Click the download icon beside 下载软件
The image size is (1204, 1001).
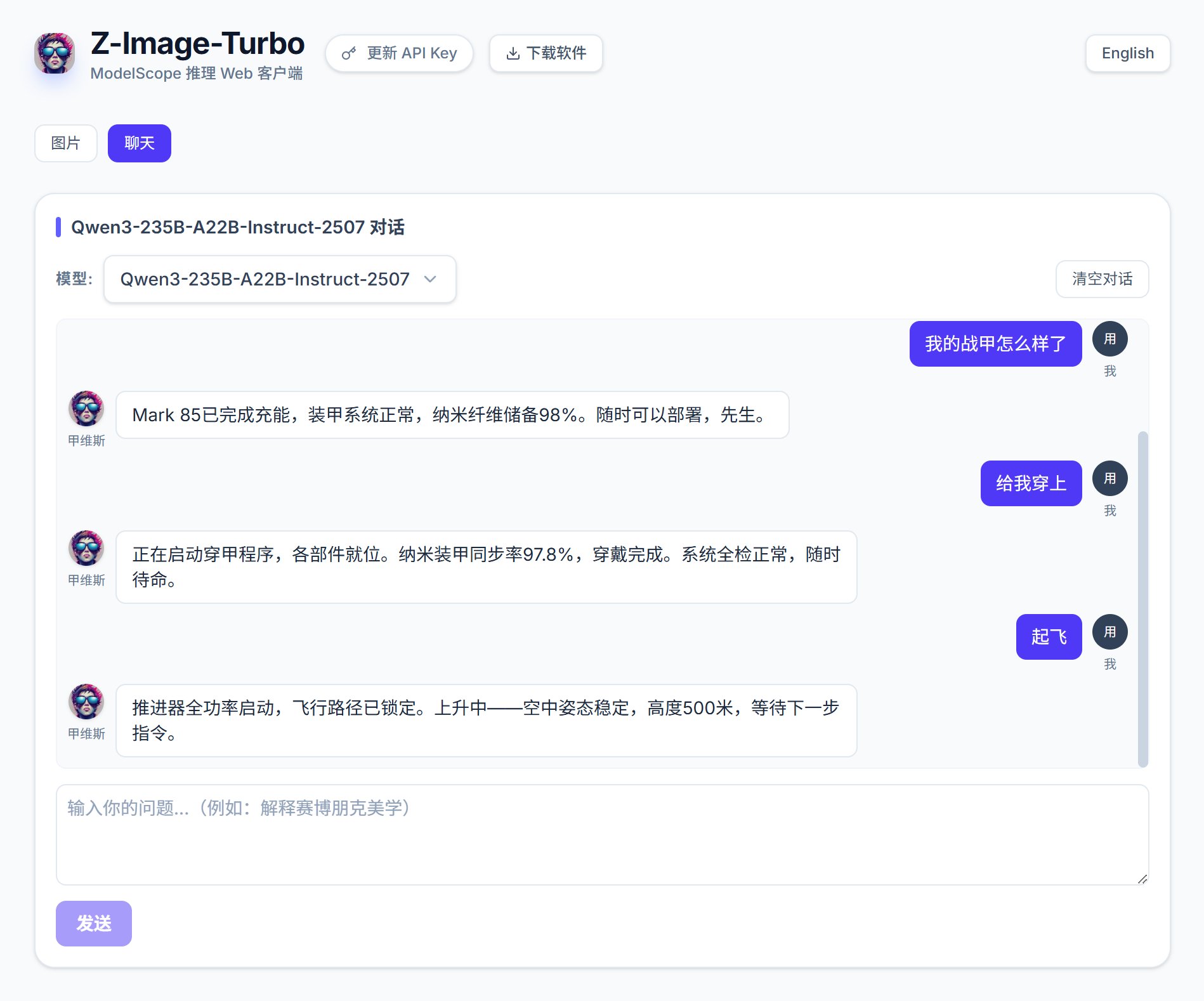(513, 54)
